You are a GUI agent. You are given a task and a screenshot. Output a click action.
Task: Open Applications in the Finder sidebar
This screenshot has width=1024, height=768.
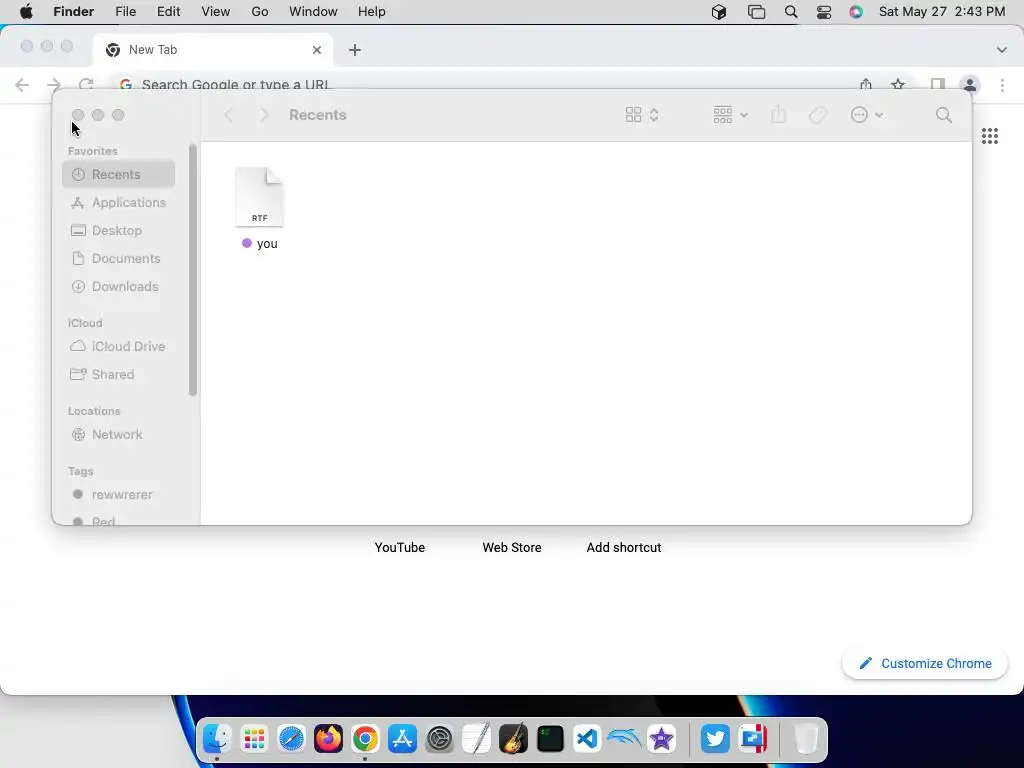pos(118,202)
